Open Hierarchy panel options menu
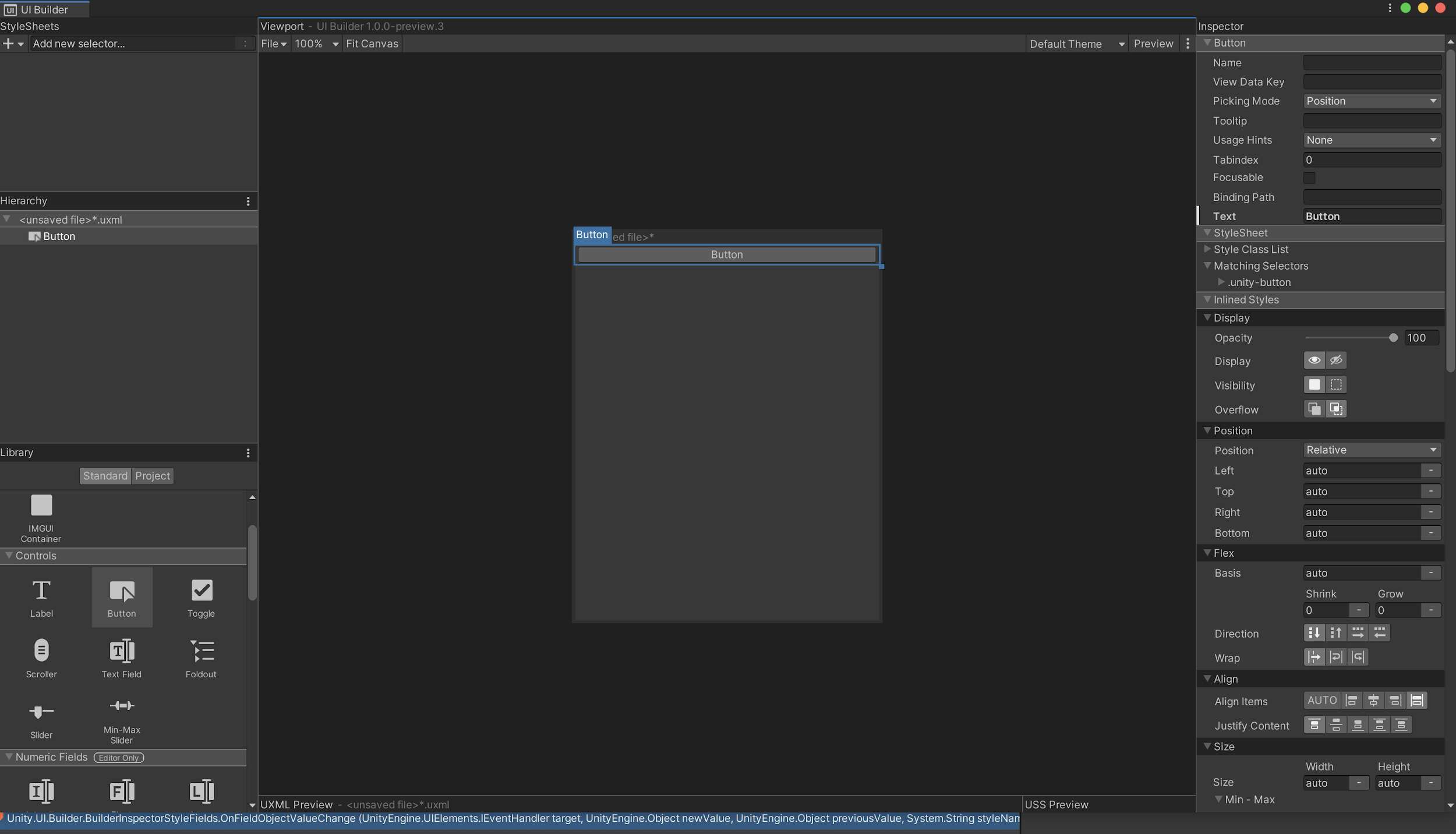The image size is (1456, 834). (x=248, y=201)
